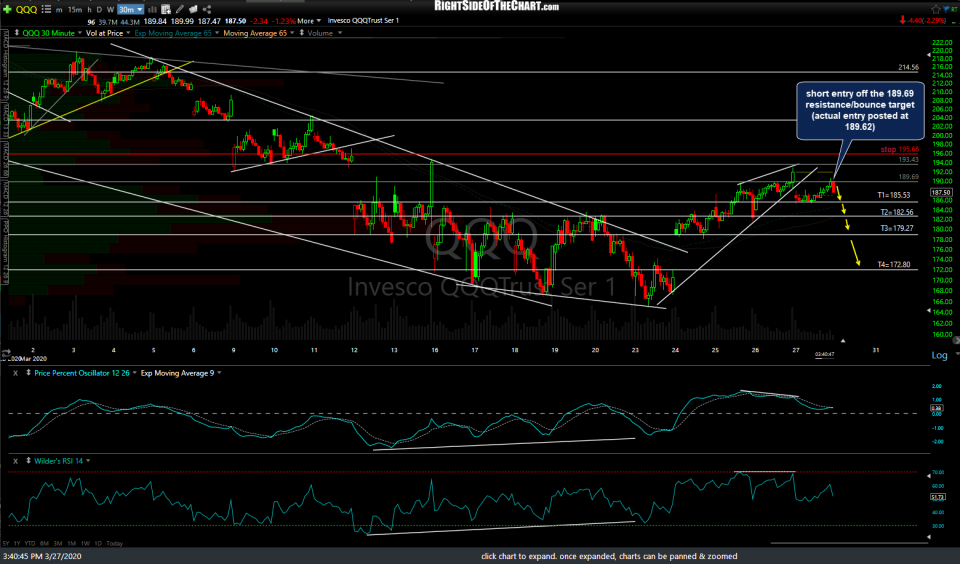Click the bar chart style icon
Screen dimensions: 960x564
(152, 9)
